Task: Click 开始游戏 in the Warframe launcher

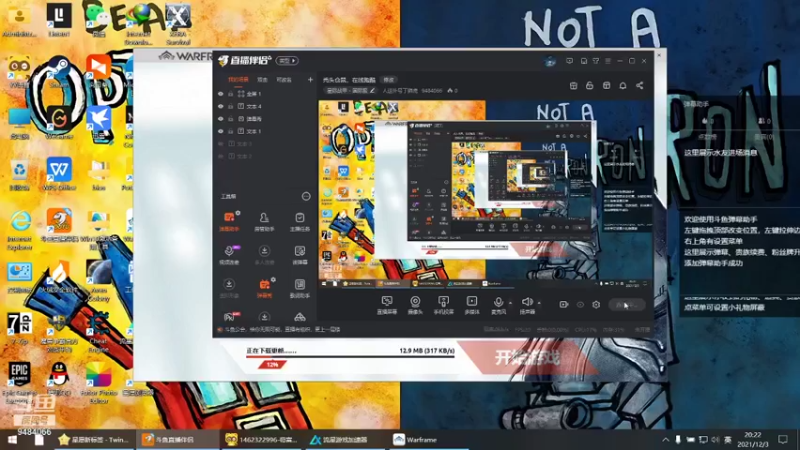Action: (x=528, y=358)
